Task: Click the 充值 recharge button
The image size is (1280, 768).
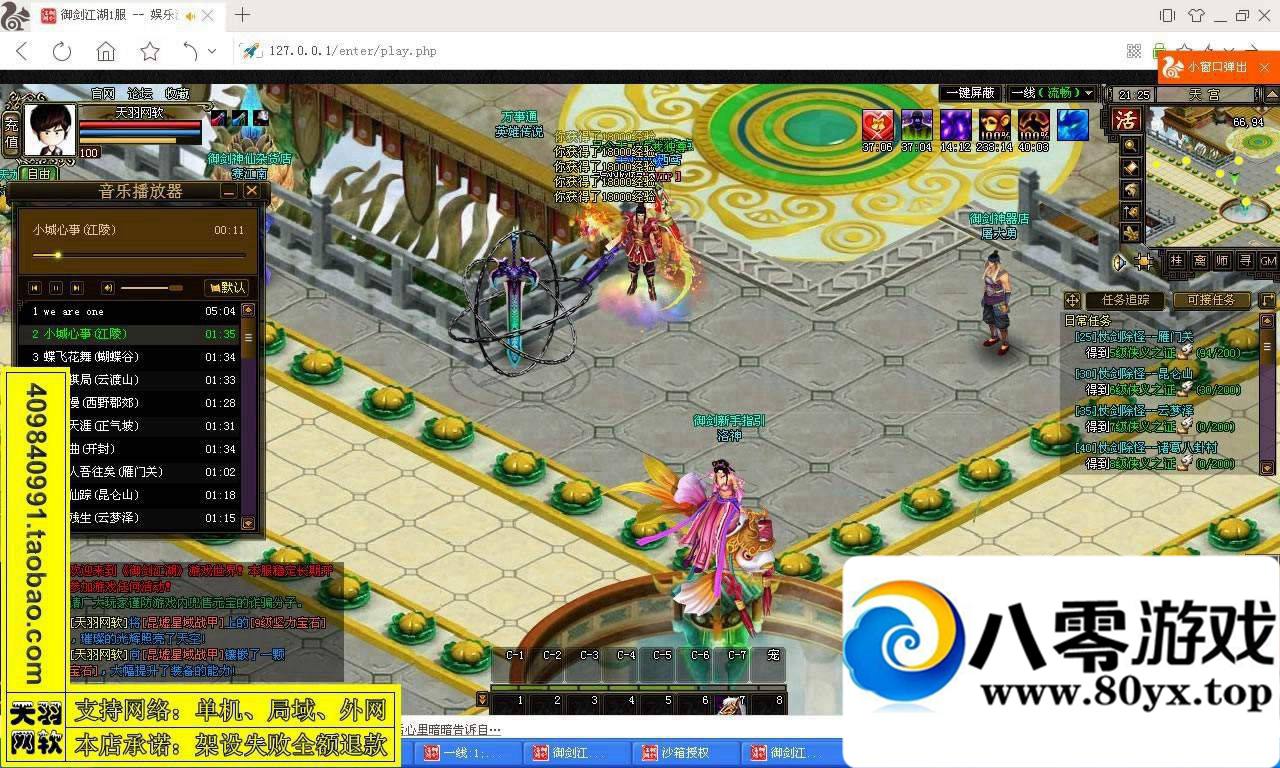Action: tap(11, 134)
